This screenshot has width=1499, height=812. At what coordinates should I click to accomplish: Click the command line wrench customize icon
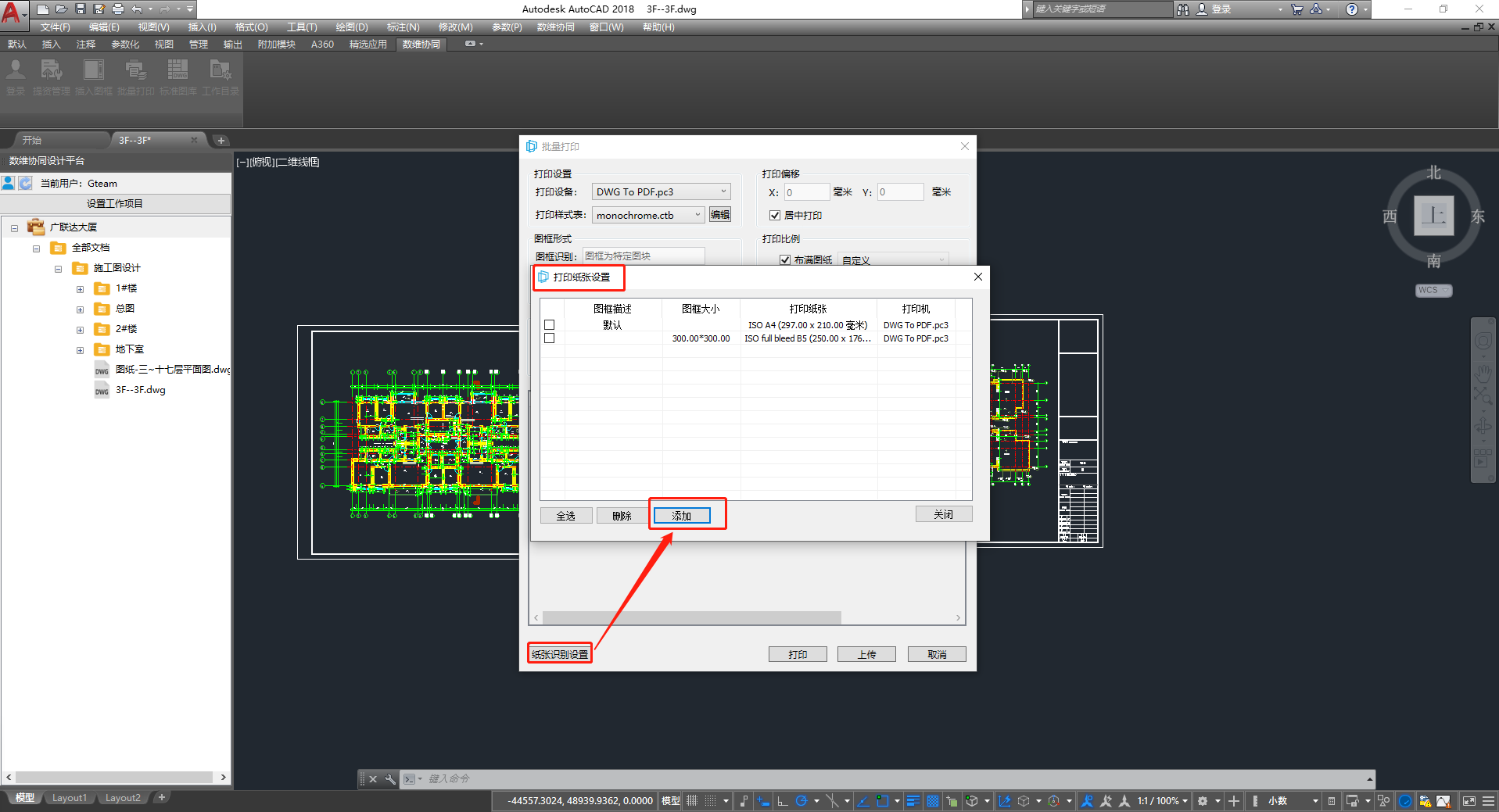(x=390, y=779)
